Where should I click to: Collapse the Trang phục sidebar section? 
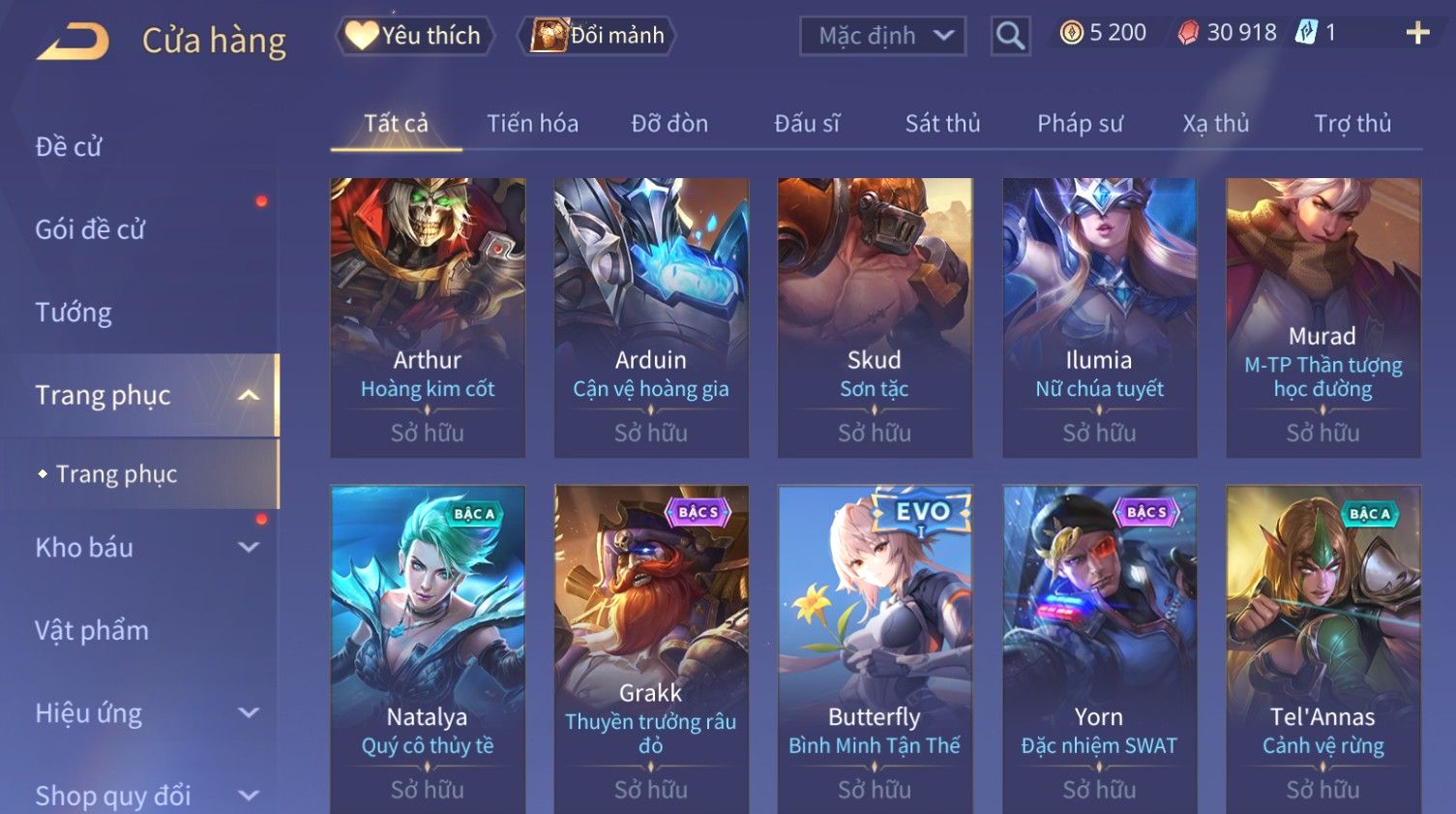tap(249, 395)
